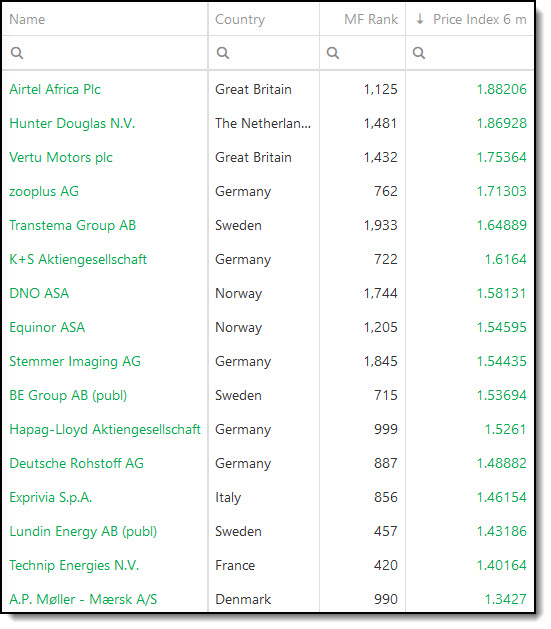Select MF Rank value 1,933

point(381,225)
